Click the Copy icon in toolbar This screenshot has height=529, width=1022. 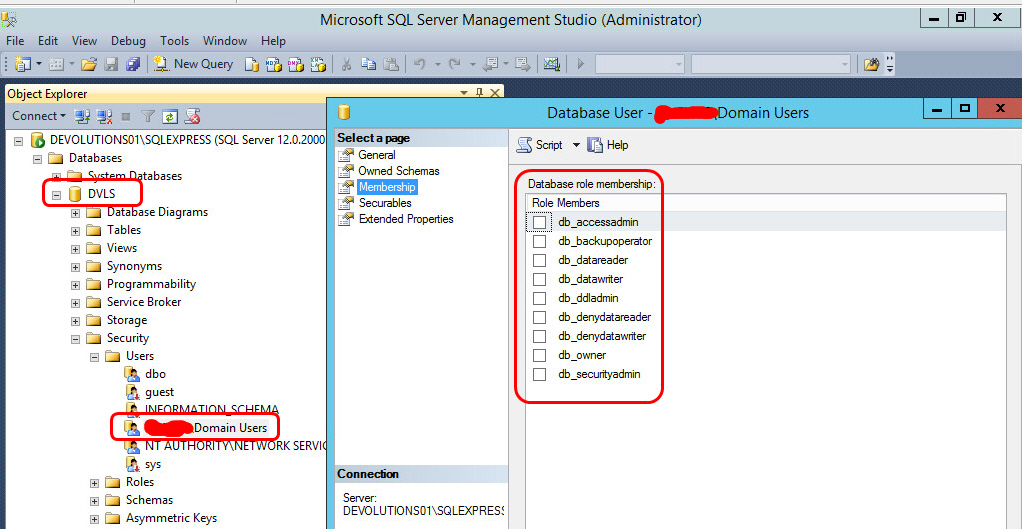369,64
